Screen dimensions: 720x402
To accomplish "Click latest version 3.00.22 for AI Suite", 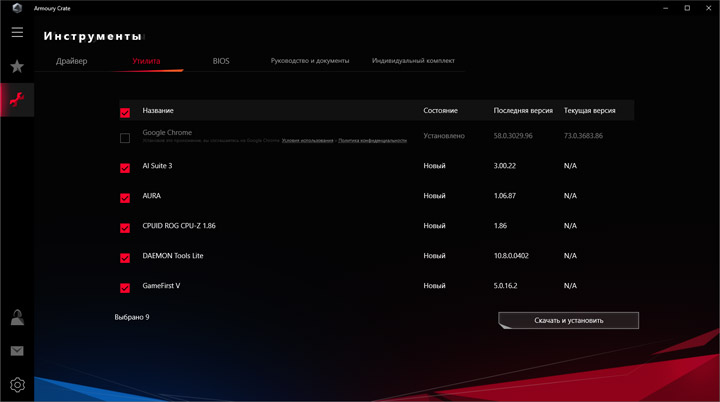I will (x=505, y=166).
